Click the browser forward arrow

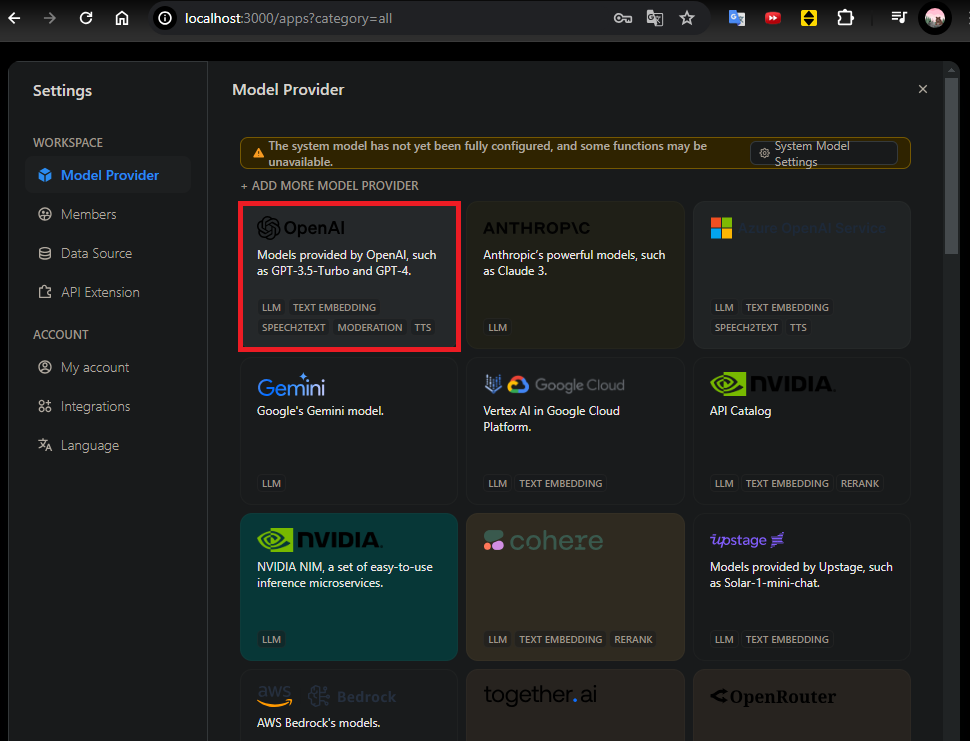click(49, 19)
